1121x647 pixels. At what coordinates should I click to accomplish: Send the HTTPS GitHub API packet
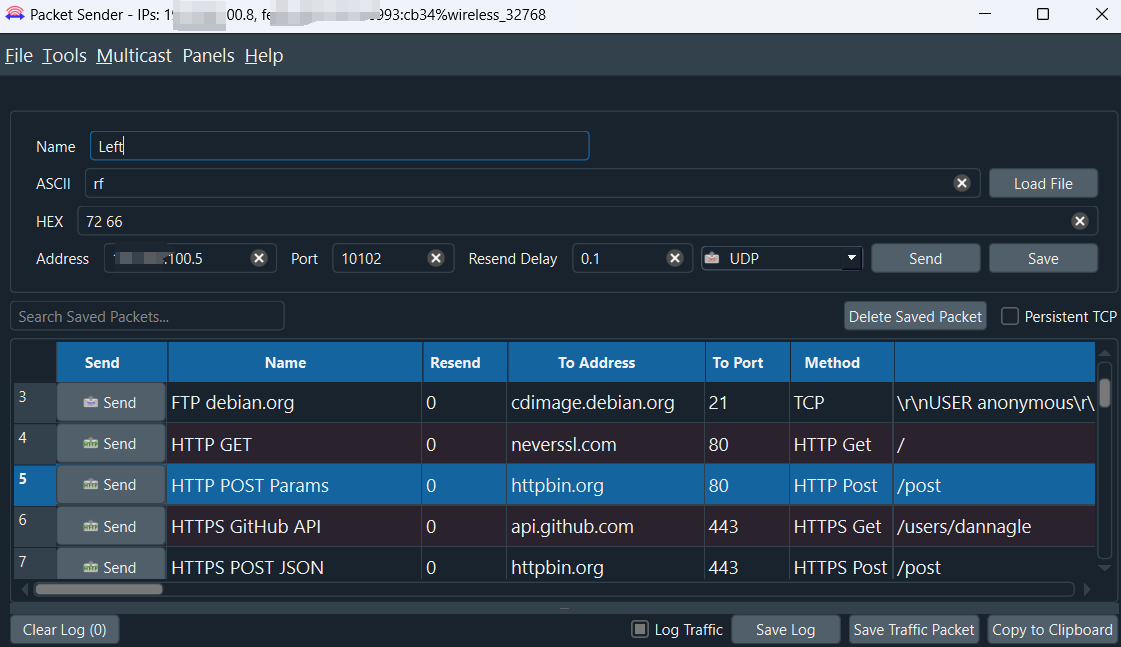point(110,526)
